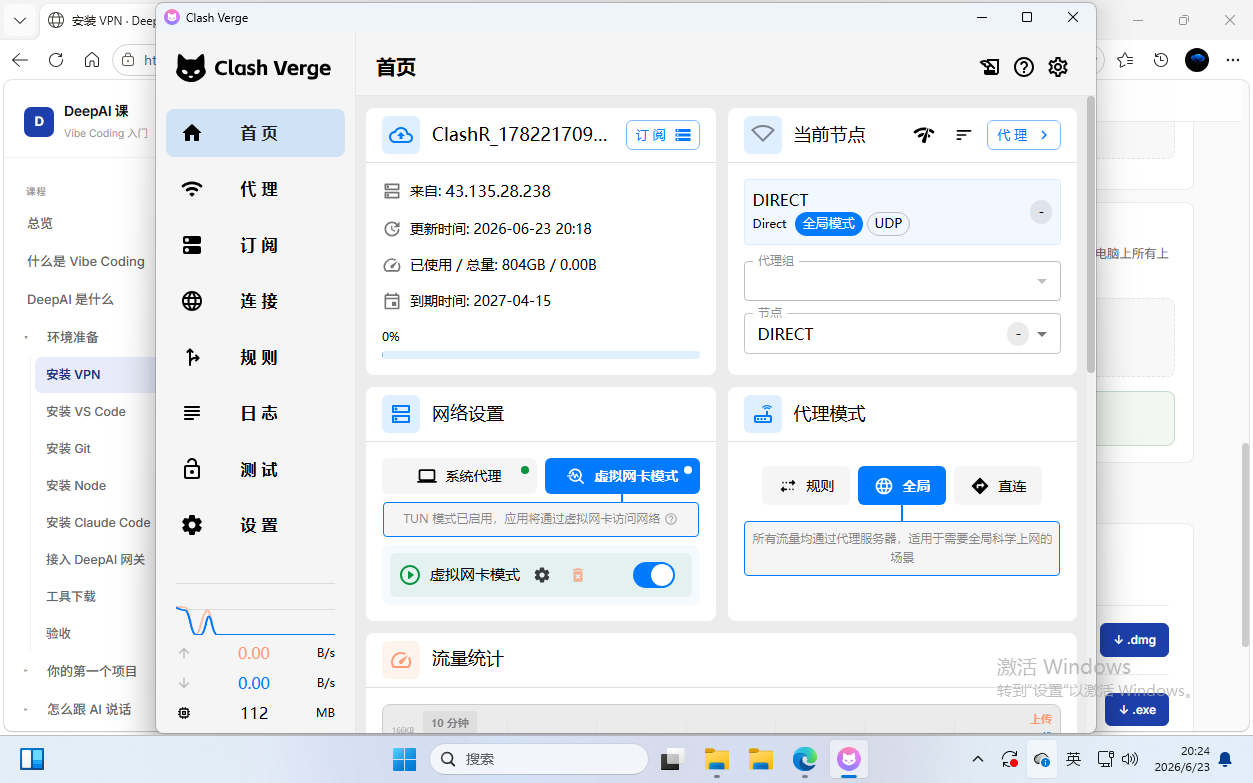Click the 订阅 button on profile card

[663, 135]
